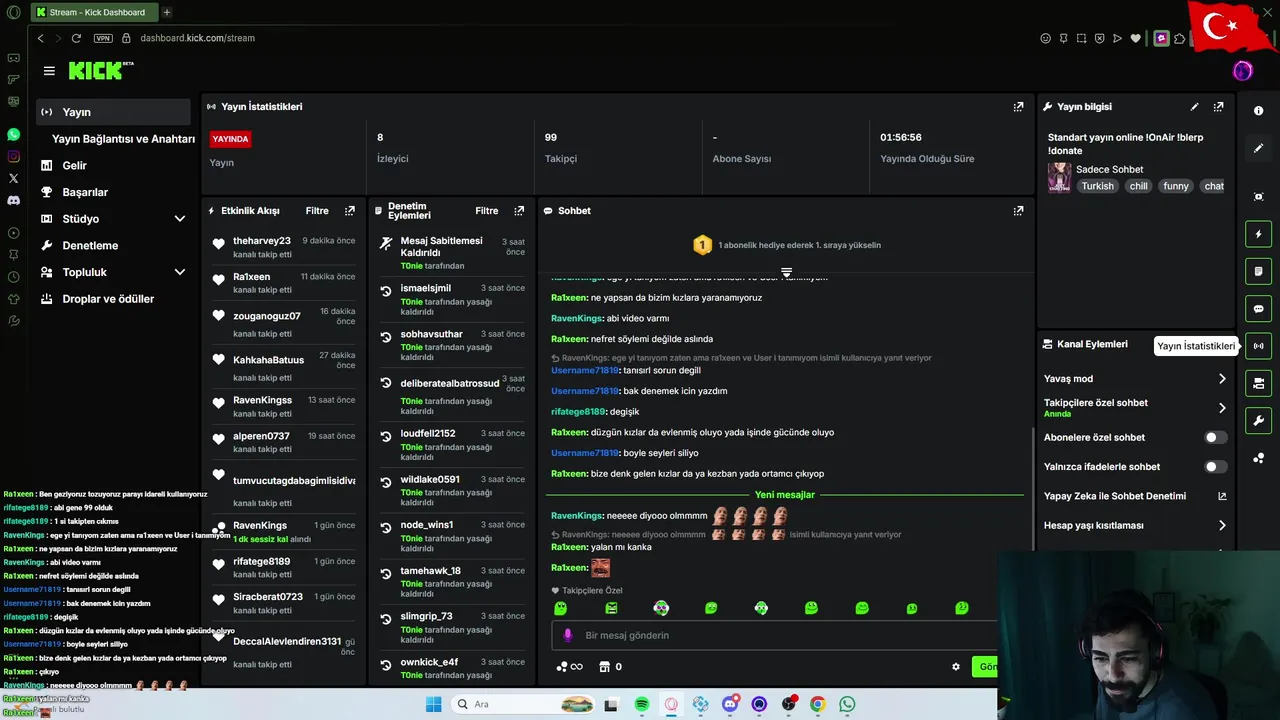The height and width of the screenshot is (720, 1280).
Task: Click the down-arrow collapse handle under gift banner
Action: click(x=786, y=272)
